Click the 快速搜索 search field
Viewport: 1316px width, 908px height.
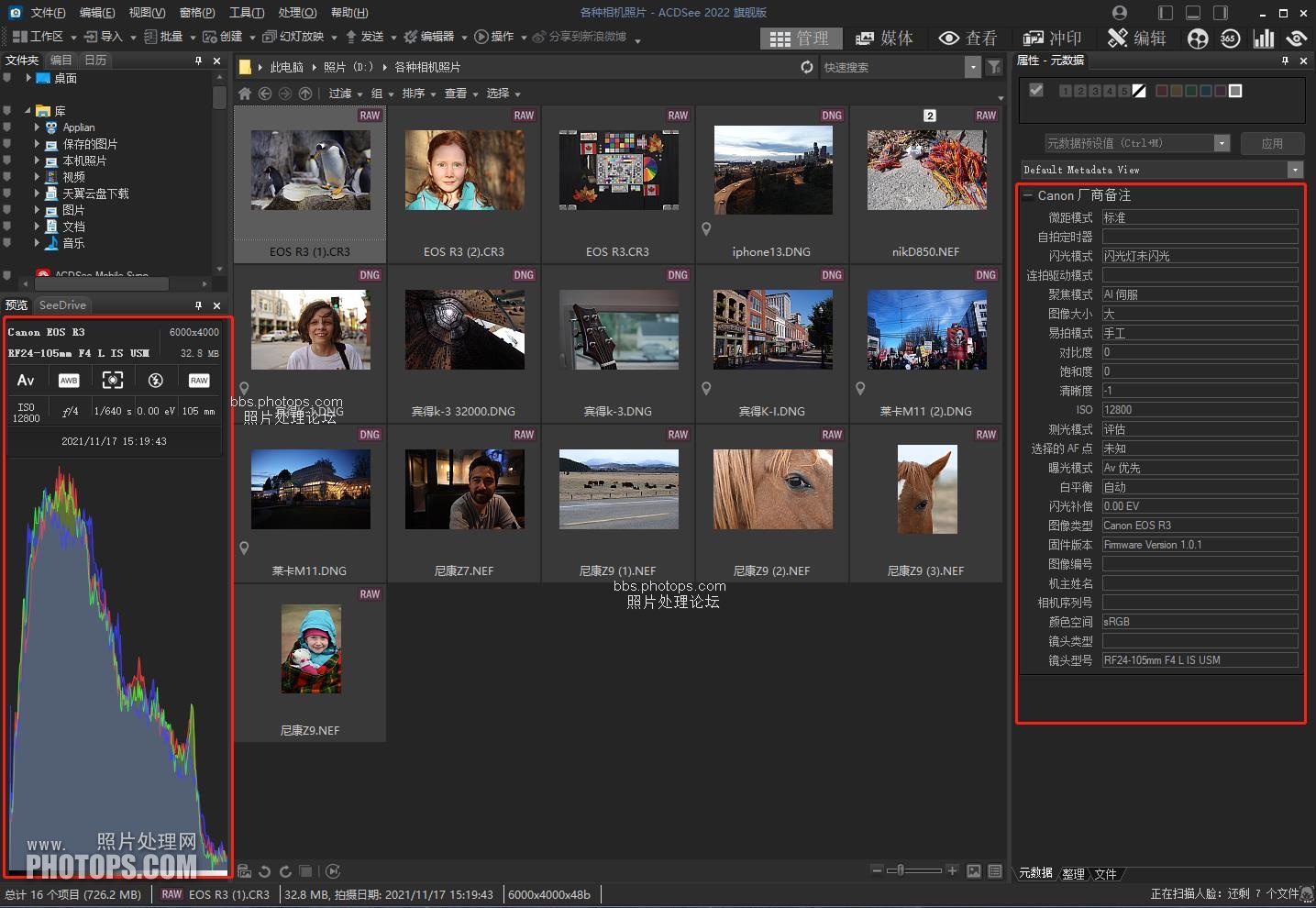pyautogui.click(x=891, y=67)
